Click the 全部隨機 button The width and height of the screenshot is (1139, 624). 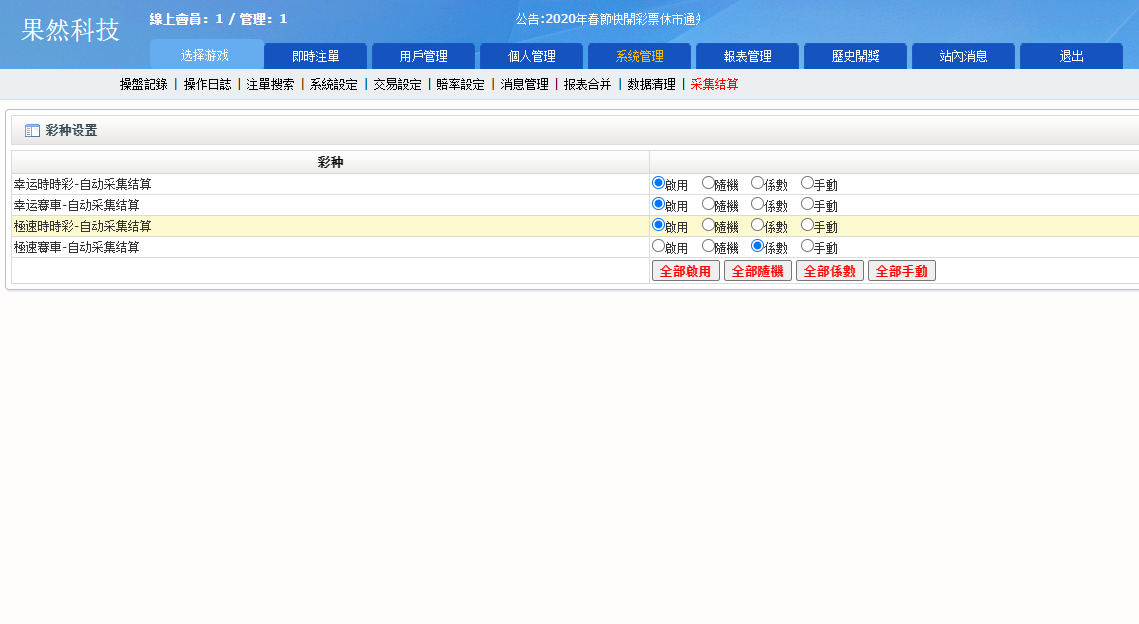[x=757, y=270]
